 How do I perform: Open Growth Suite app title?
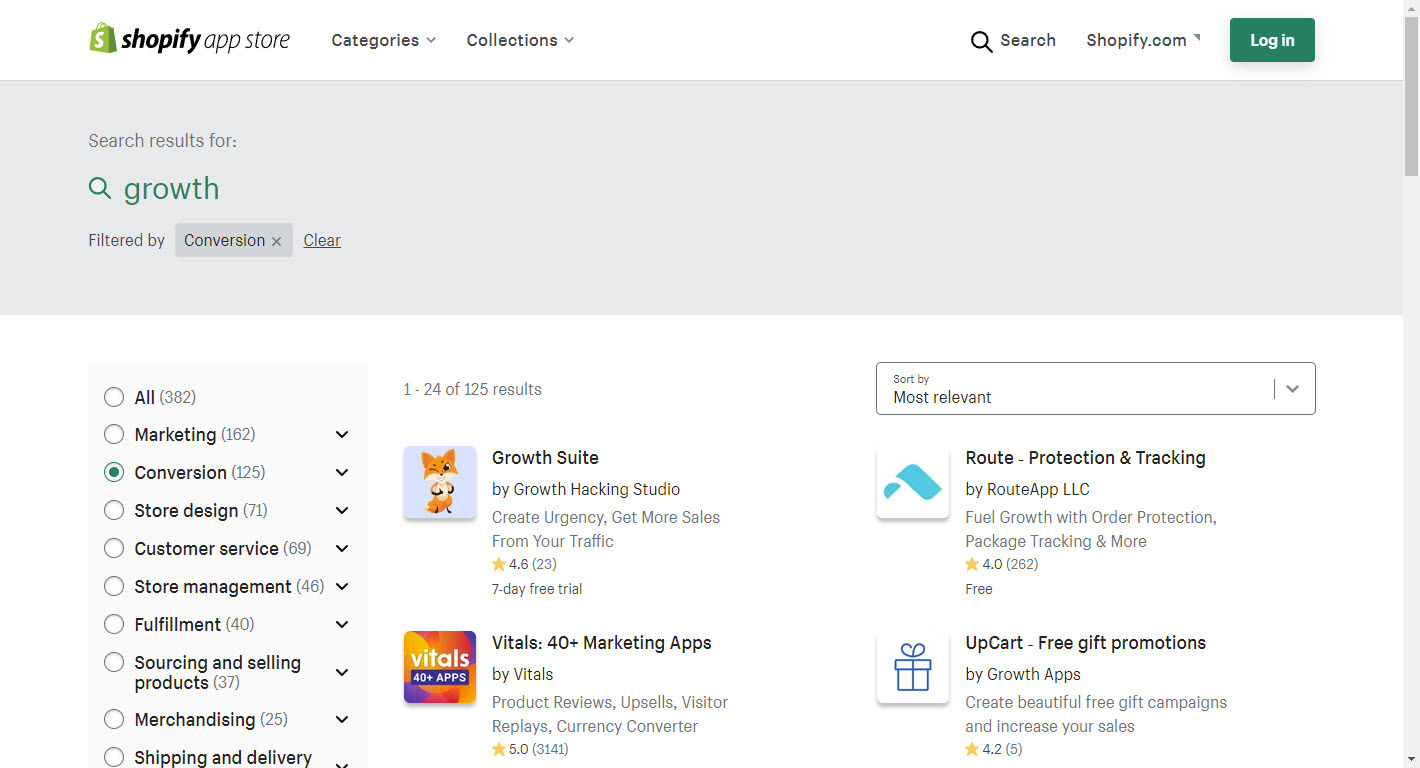[x=545, y=457]
